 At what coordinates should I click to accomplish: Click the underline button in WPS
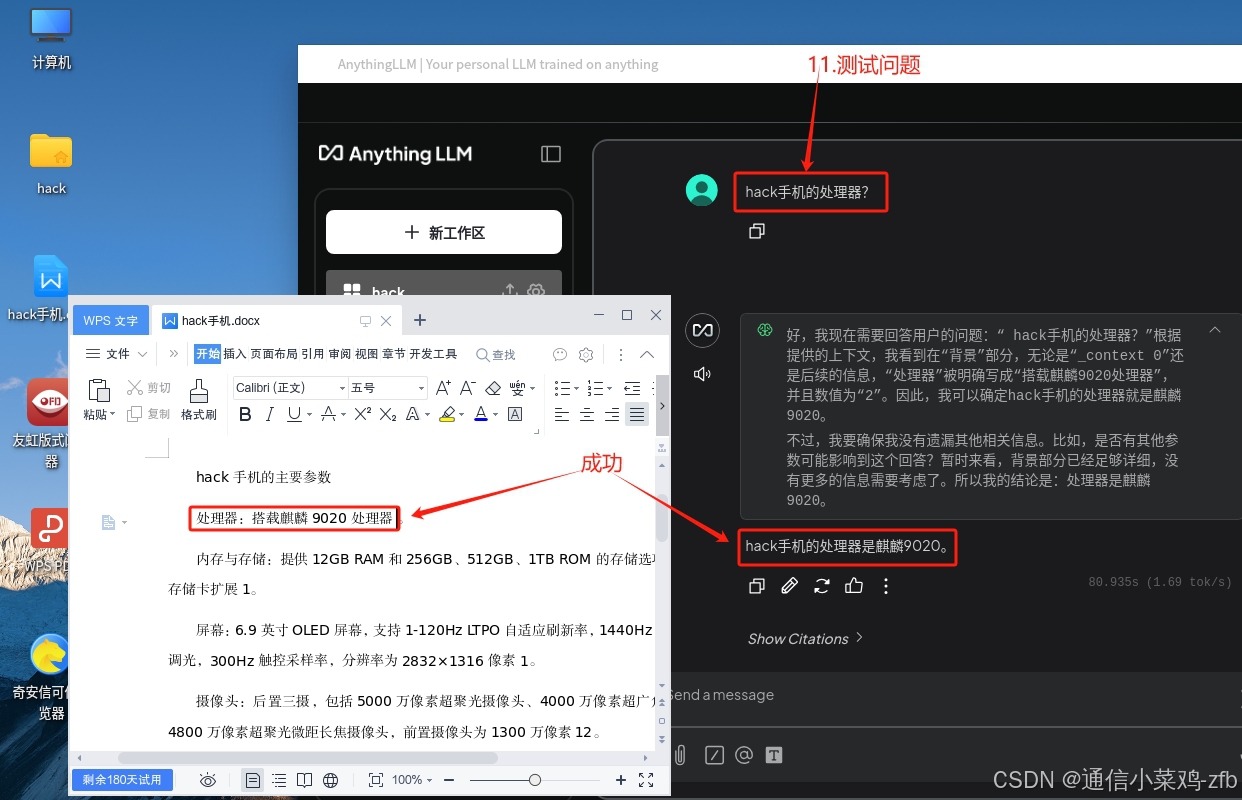click(294, 414)
